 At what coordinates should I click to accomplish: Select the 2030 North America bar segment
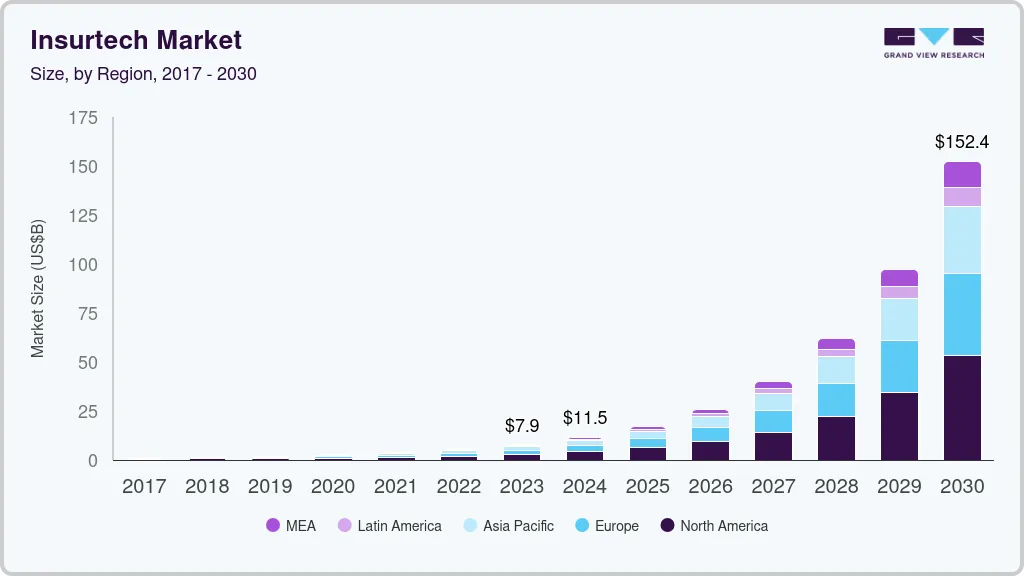point(962,407)
